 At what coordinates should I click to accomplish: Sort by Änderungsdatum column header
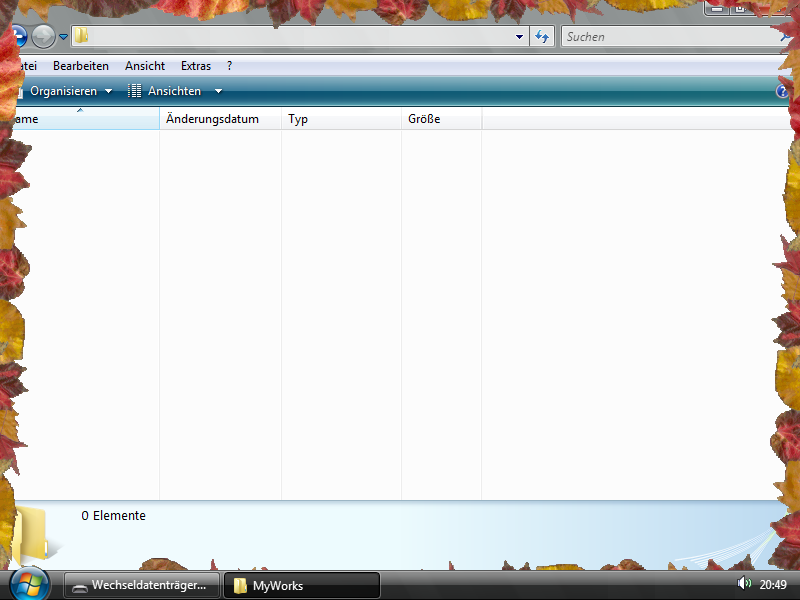coord(212,119)
